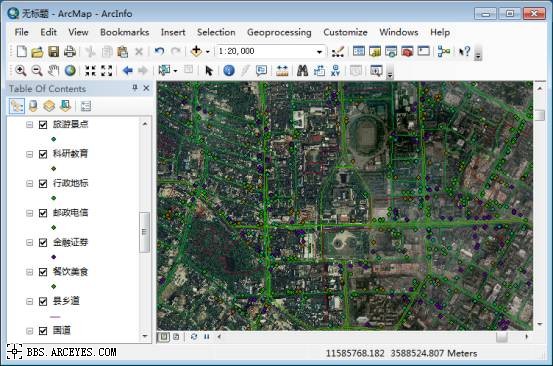Uncheck the 餐饮美食 layer

tap(43, 272)
